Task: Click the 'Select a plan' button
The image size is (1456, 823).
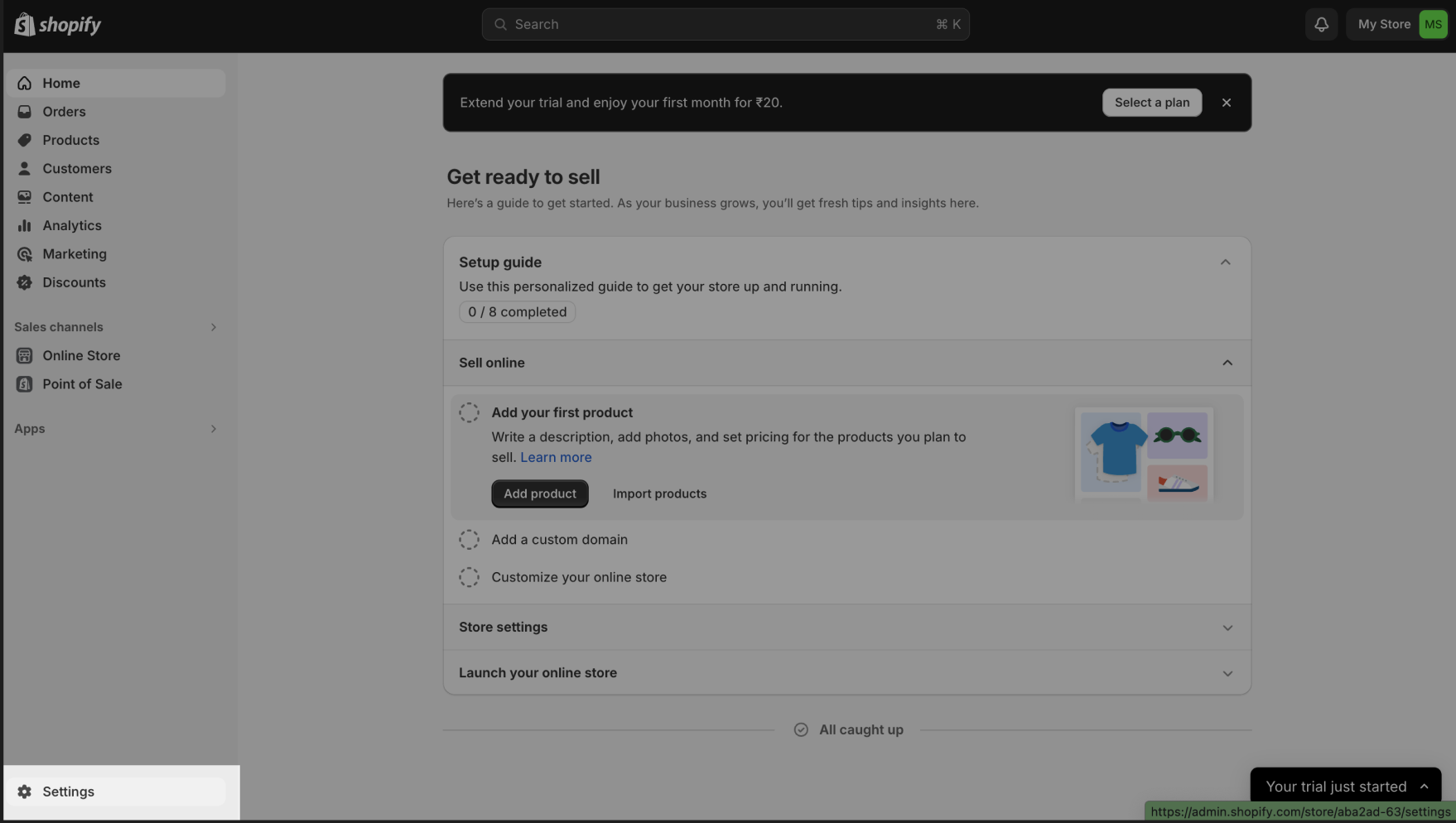Action: (x=1151, y=102)
